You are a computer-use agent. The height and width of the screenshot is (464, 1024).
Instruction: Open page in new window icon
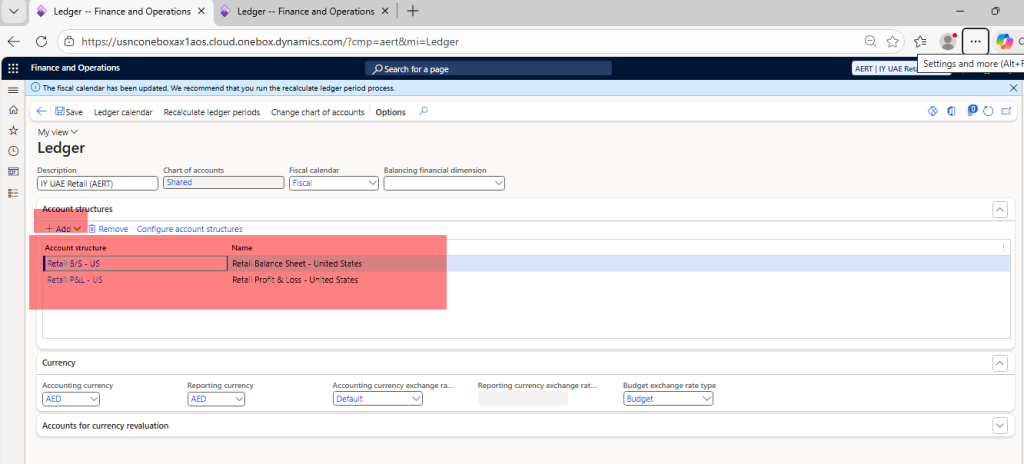pyautogui.click(x=1005, y=111)
